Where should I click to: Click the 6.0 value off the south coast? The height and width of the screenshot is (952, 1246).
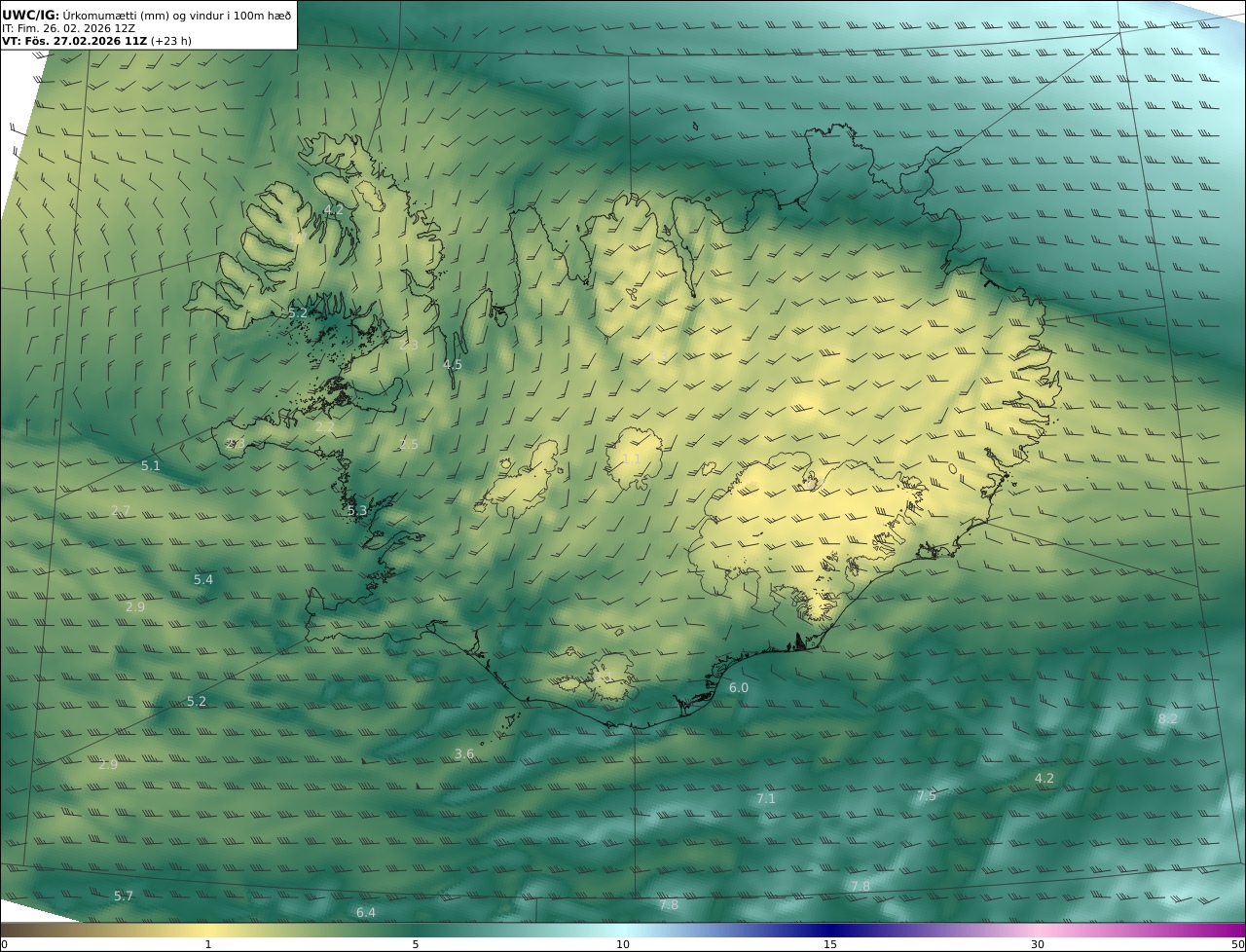click(x=739, y=688)
